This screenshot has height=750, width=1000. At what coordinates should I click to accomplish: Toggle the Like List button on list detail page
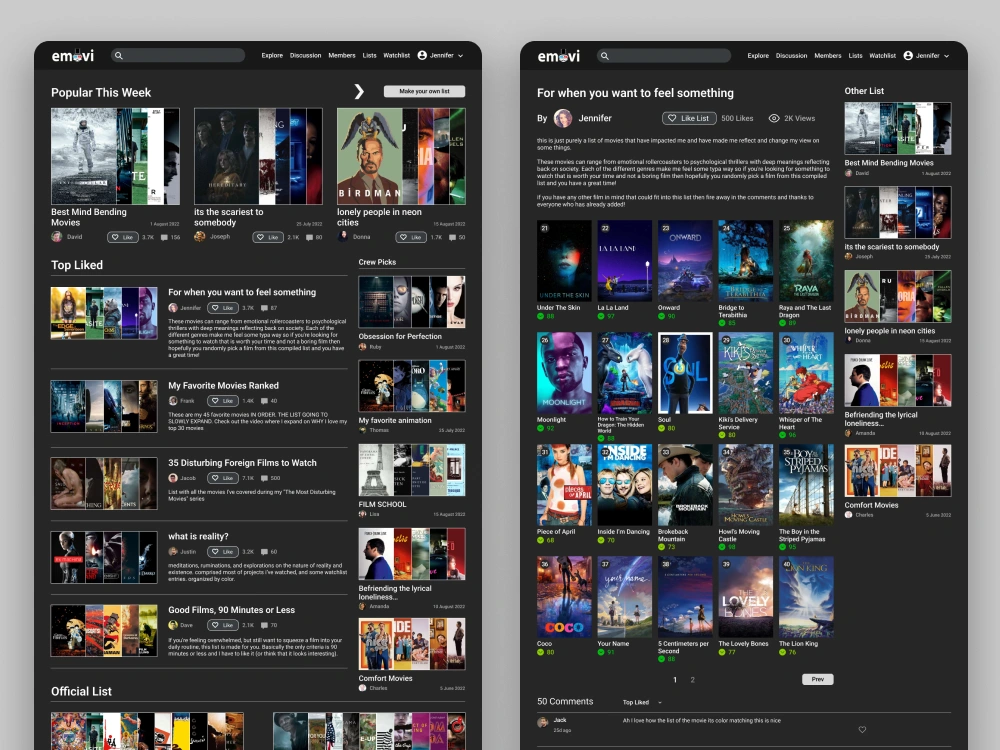tap(689, 119)
